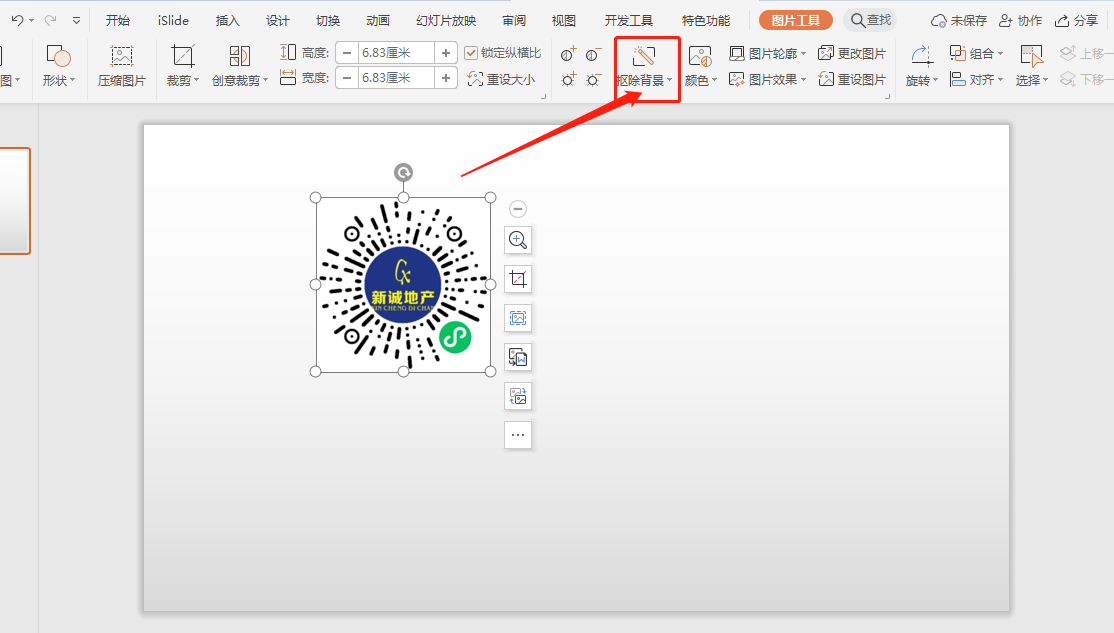Click the replace picture icon in the floating toolbar

(518, 396)
